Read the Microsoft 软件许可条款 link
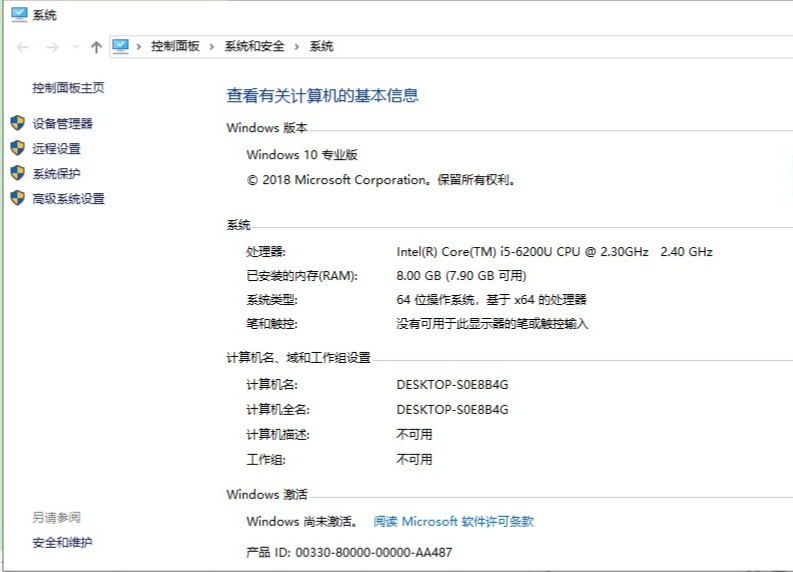This screenshot has width=793, height=572. pos(453,521)
